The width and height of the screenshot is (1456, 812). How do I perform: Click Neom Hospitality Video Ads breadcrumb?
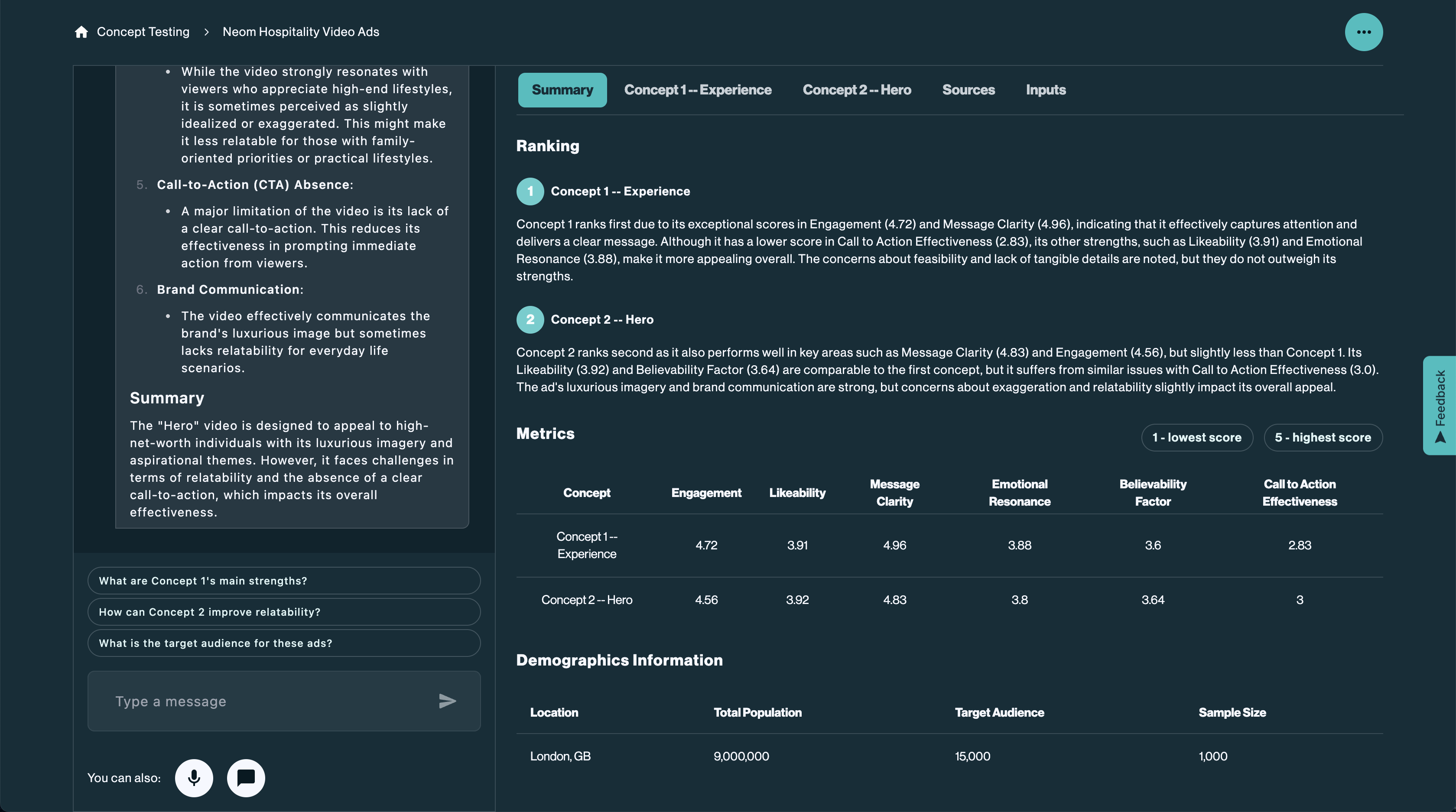301,32
